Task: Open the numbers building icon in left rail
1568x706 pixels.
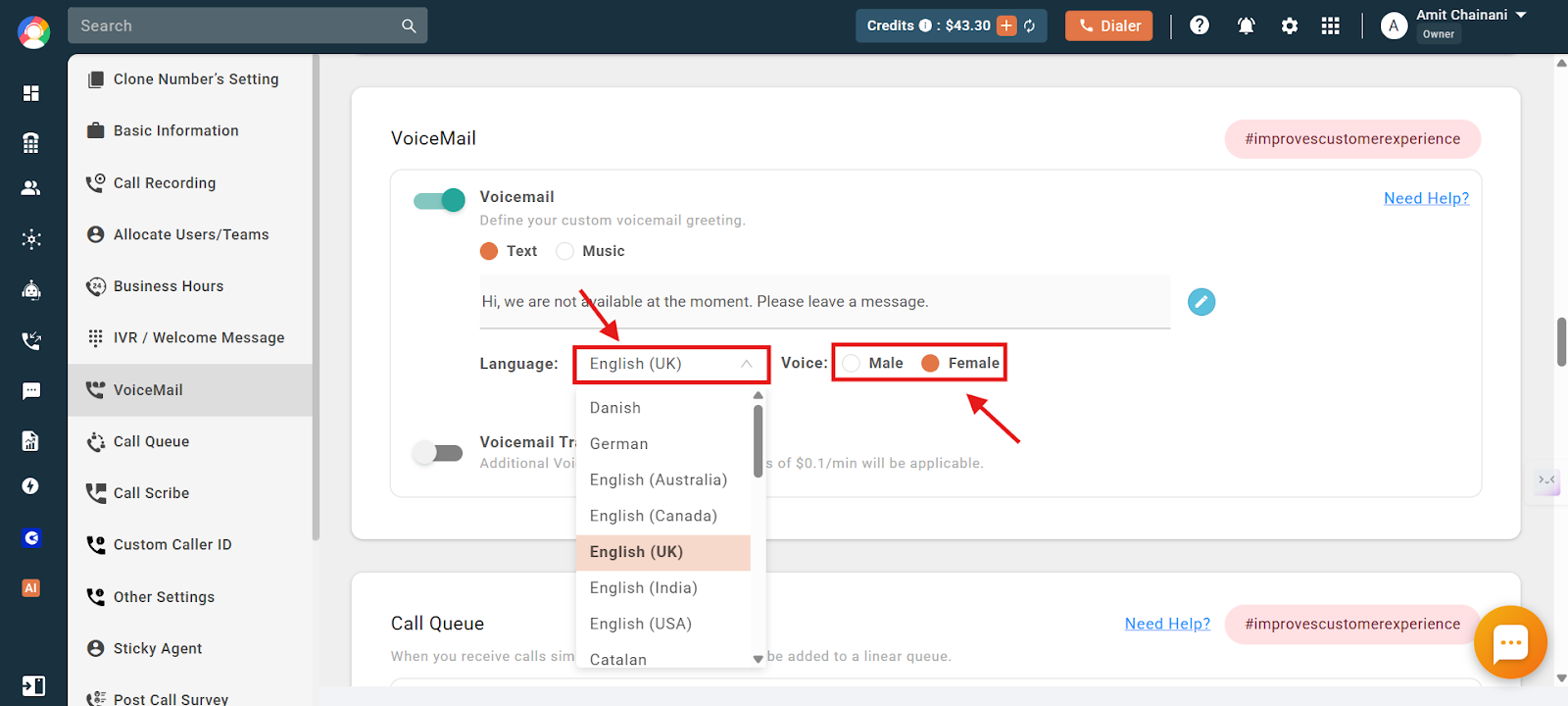Action: [31, 143]
